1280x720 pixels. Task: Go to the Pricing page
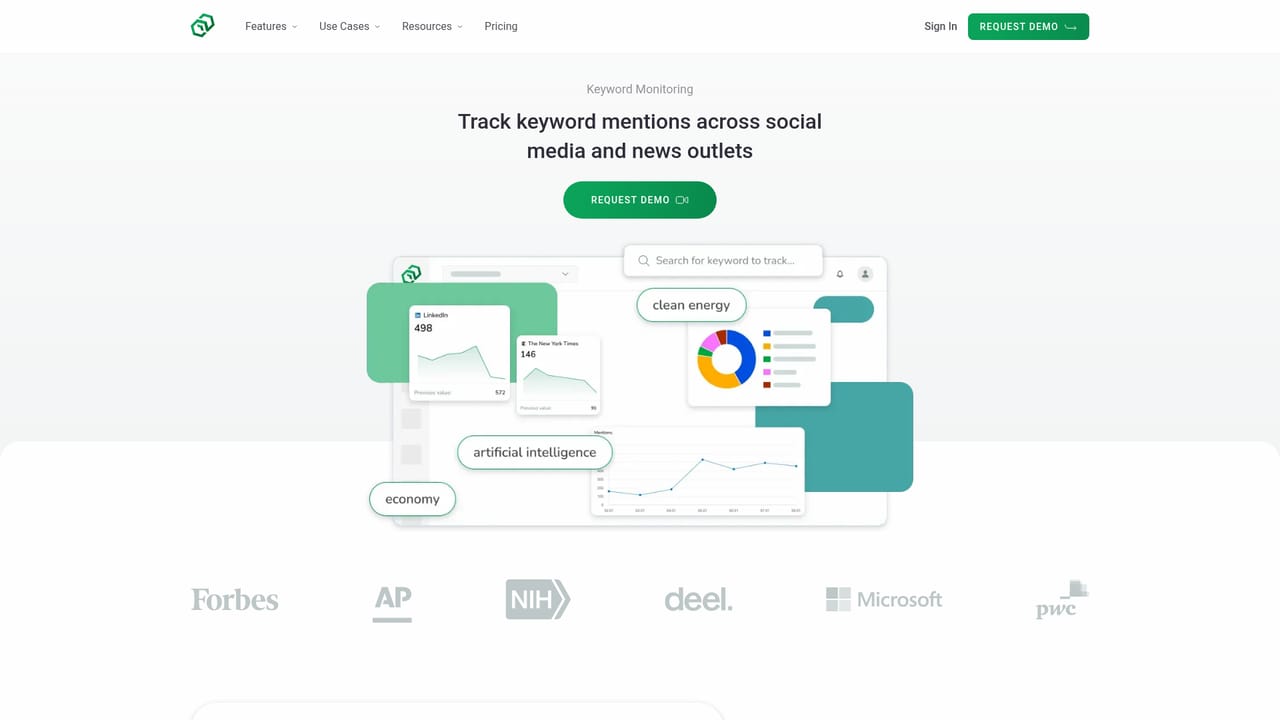[x=501, y=26]
